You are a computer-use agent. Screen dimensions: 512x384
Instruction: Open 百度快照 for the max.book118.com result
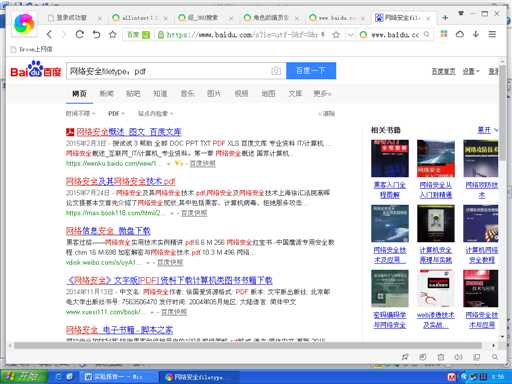tap(194, 213)
